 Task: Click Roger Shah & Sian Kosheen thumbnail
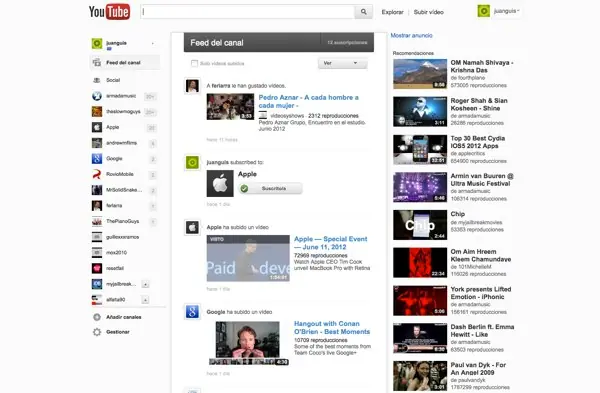click(420, 112)
